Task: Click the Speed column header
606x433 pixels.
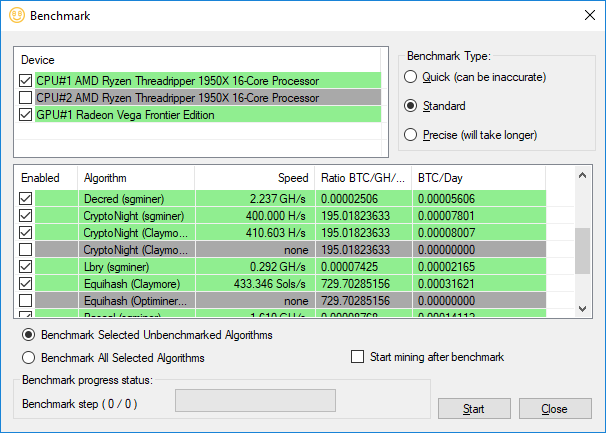Action: pyautogui.click(x=255, y=178)
